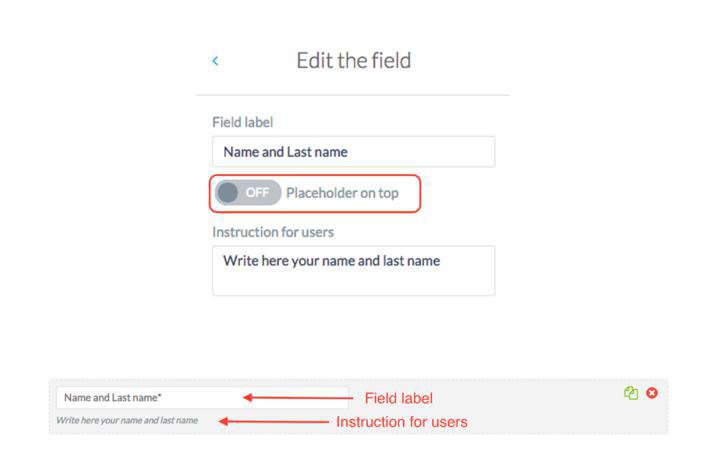This screenshot has height=467, width=715.
Task: Click the red arrow pointing at the italic instruction
Action: [274, 421]
